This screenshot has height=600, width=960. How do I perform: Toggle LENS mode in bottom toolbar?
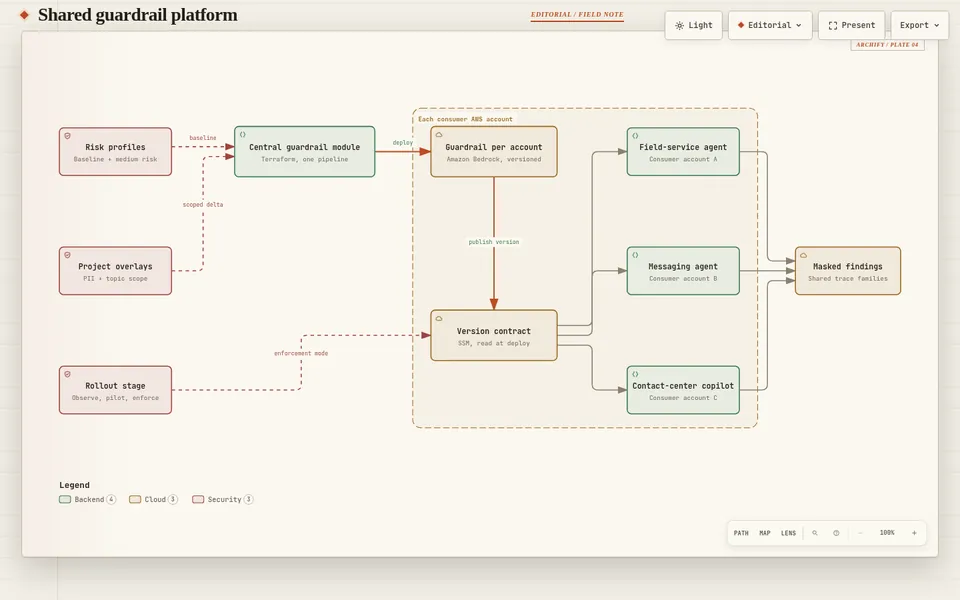[789, 533]
